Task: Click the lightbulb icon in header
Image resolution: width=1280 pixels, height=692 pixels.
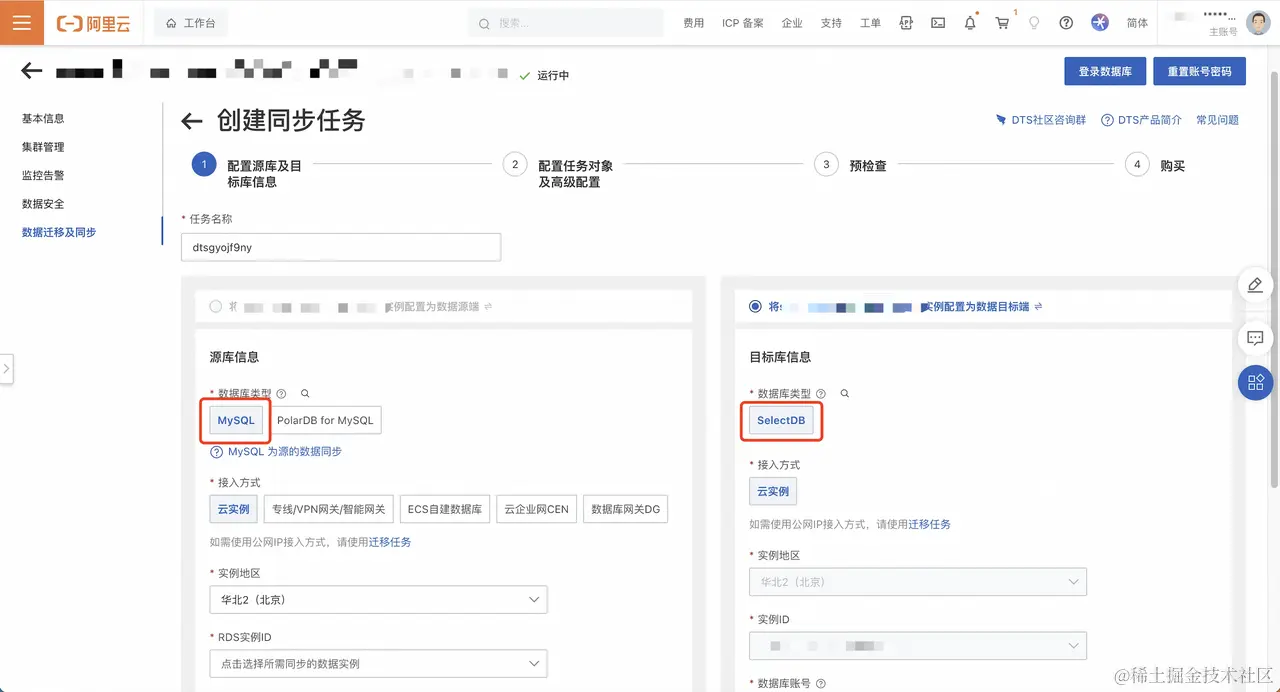Action: pos(1034,23)
